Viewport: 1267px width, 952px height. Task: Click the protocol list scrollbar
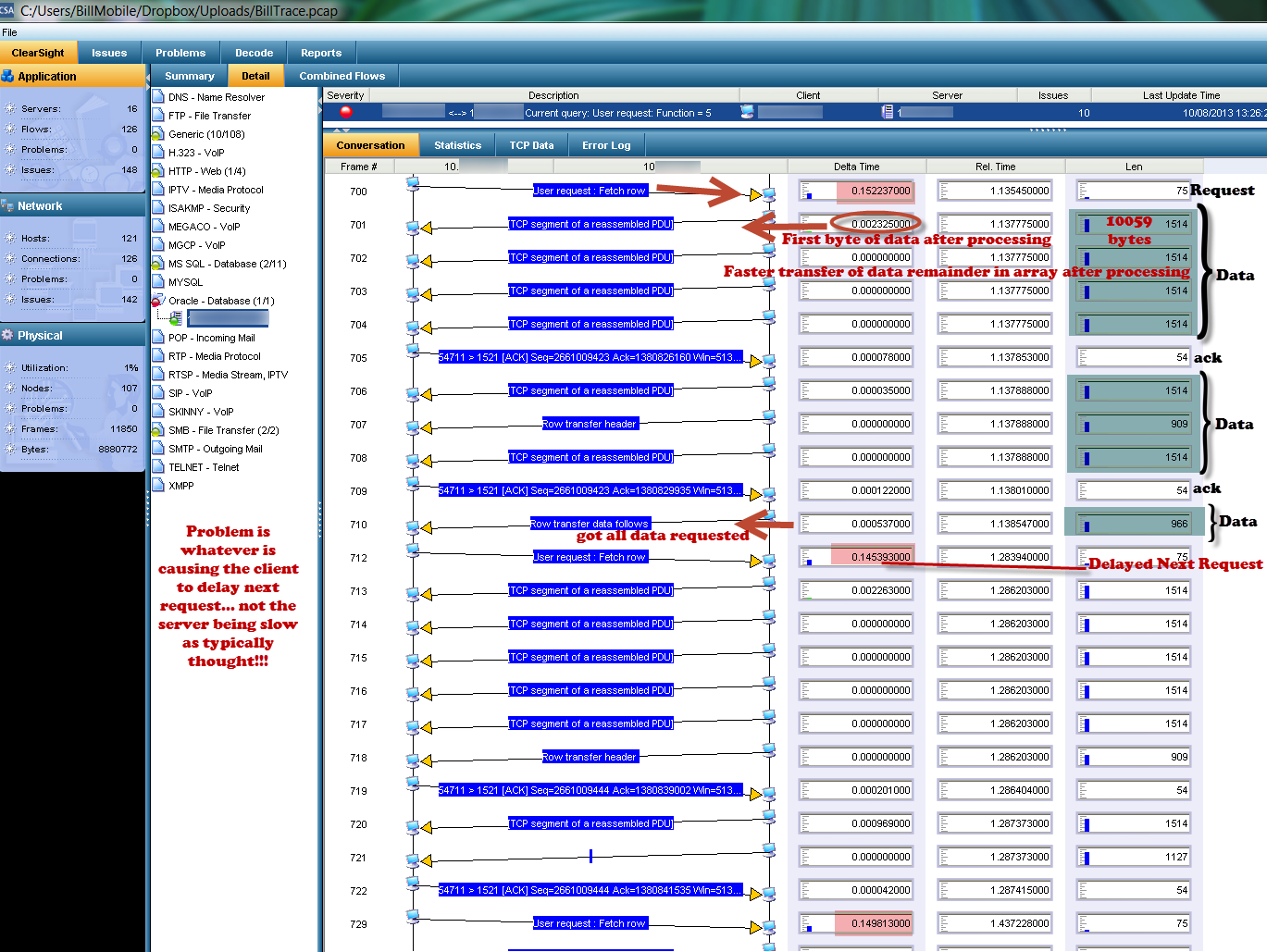pyautogui.click(x=317, y=278)
